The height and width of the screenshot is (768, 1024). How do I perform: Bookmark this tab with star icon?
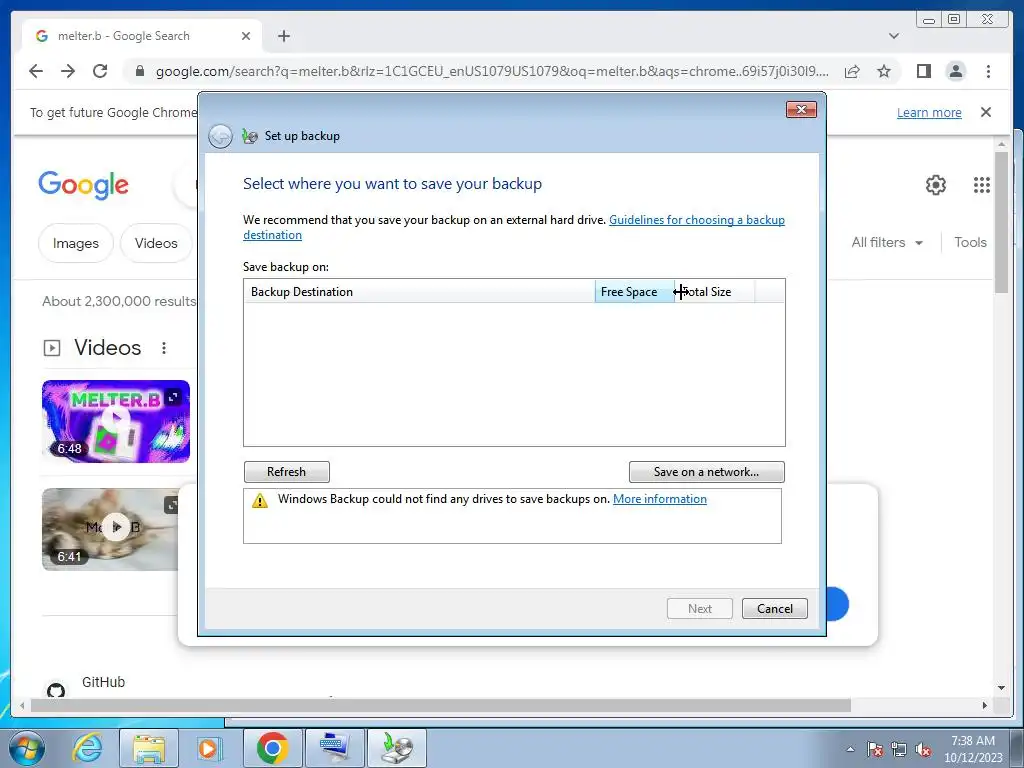pos(884,71)
